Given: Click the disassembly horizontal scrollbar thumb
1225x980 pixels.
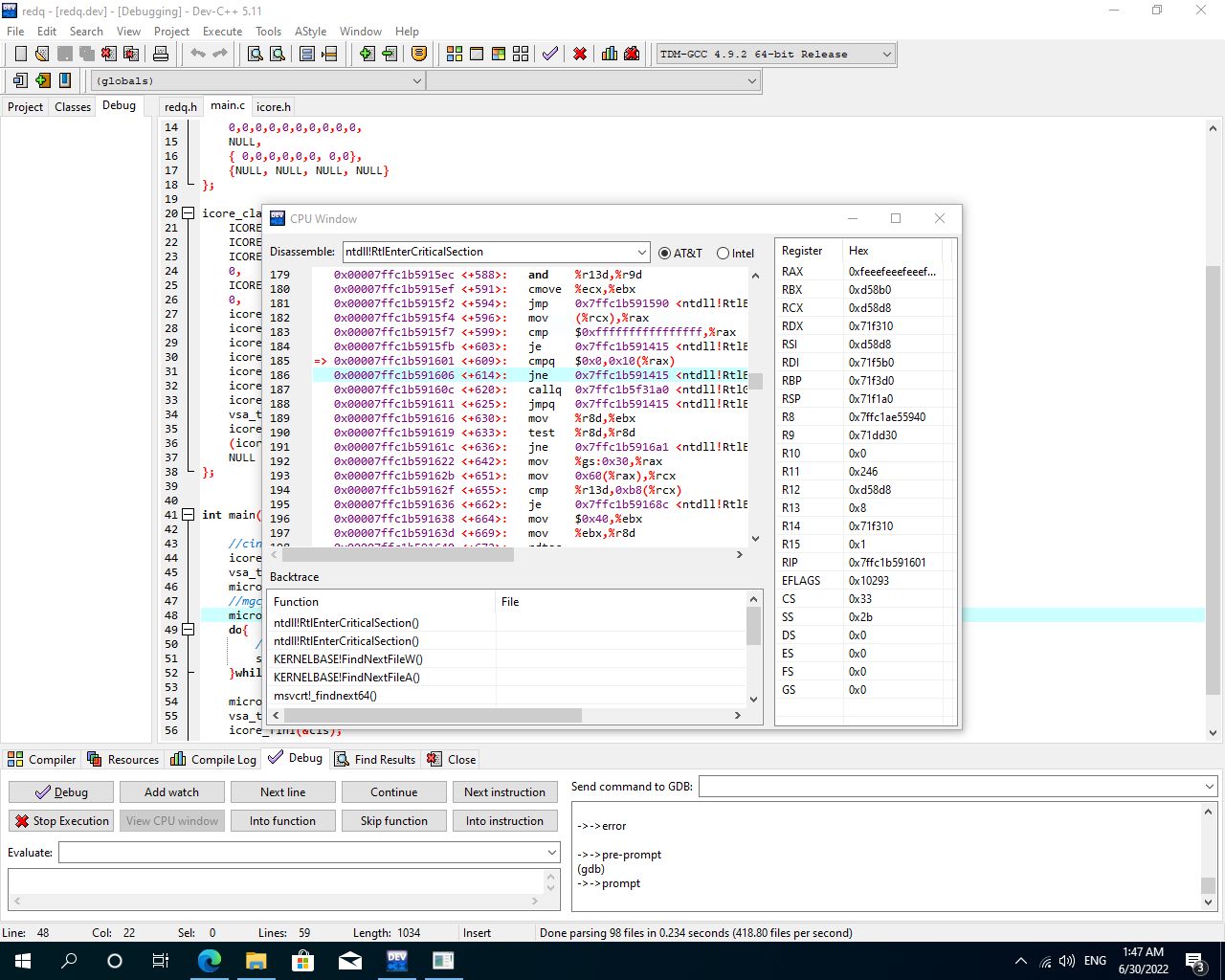Looking at the screenshot, I should tap(398, 554).
